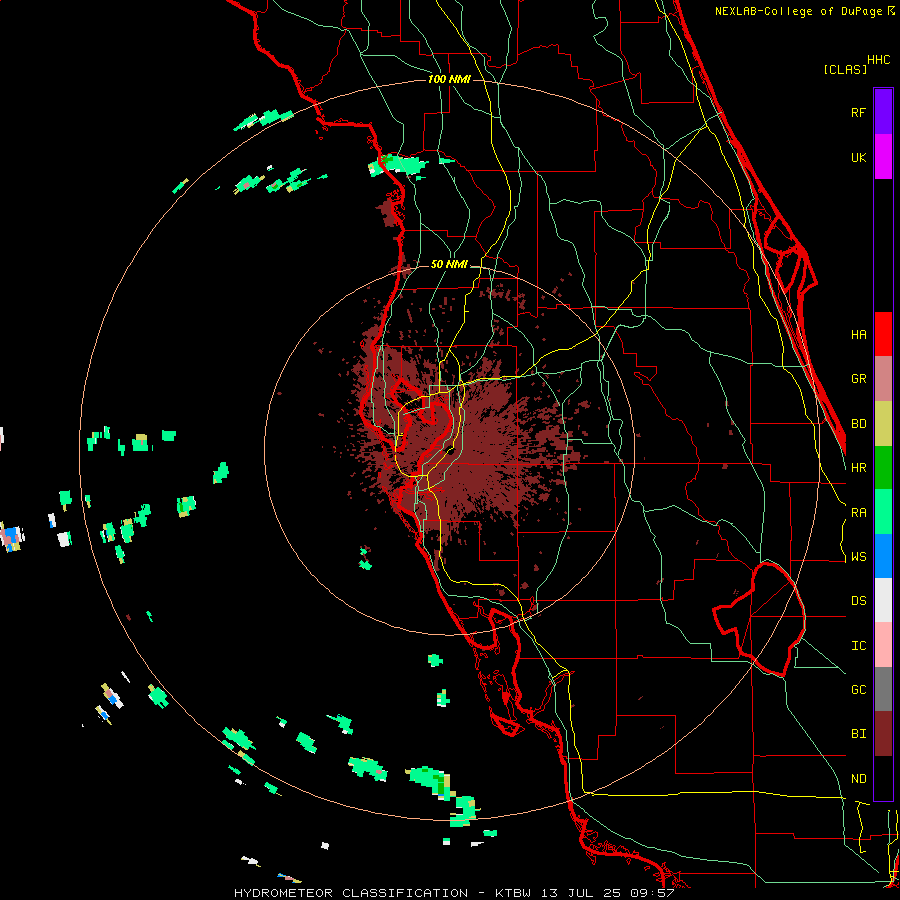Click the RF legend label

click(x=858, y=112)
